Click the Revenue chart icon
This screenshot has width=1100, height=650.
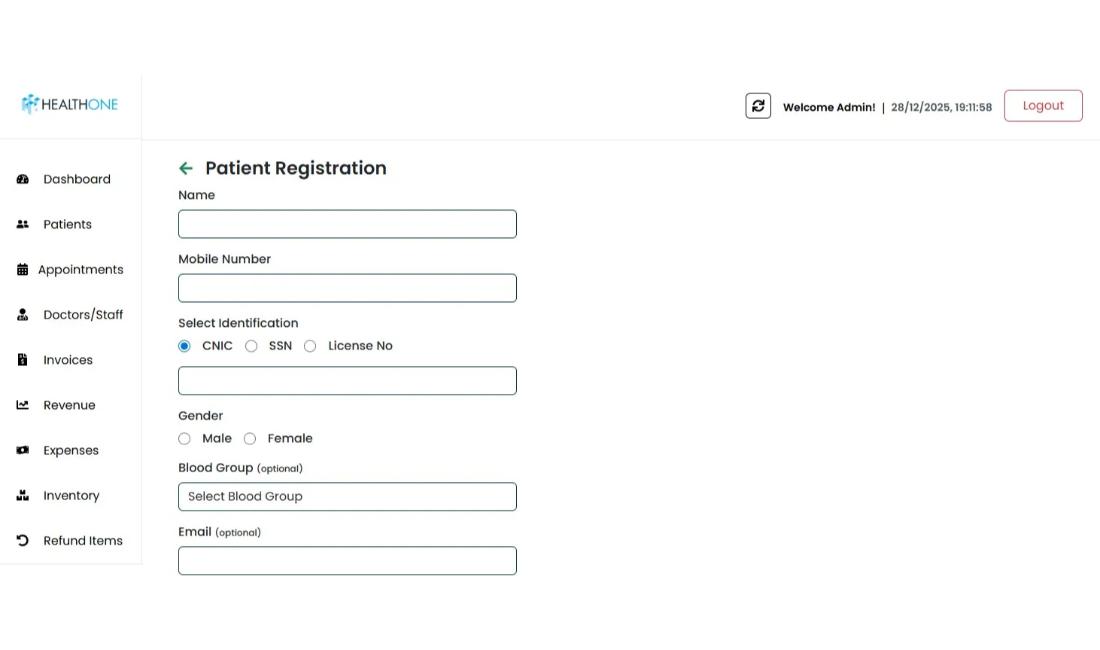[23, 405]
